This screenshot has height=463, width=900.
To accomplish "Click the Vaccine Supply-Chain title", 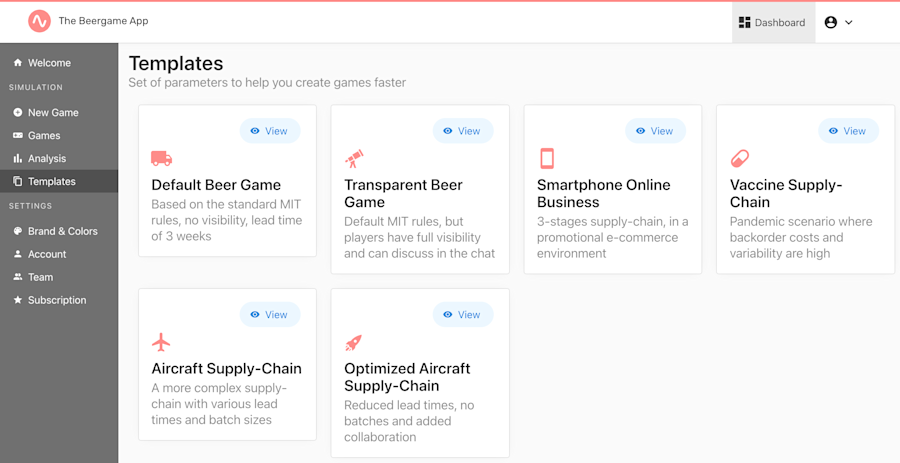I will (786, 193).
